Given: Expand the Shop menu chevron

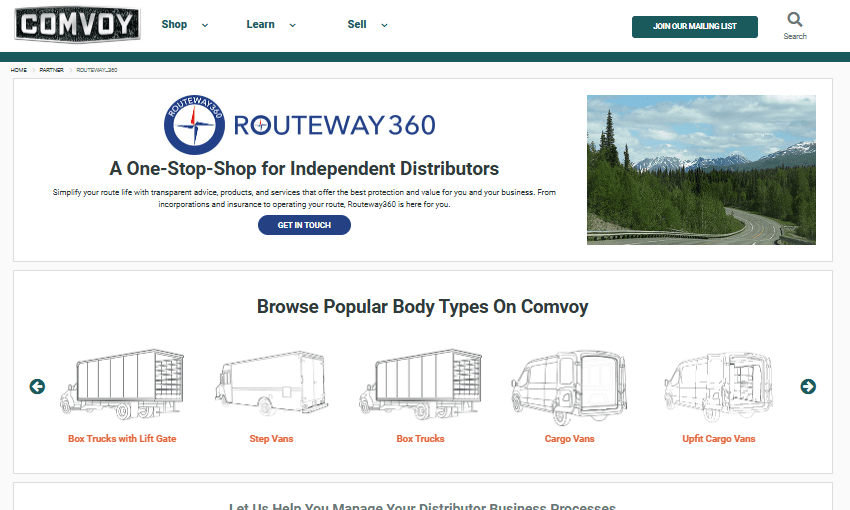Looking at the screenshot, I should click(205, 25).
